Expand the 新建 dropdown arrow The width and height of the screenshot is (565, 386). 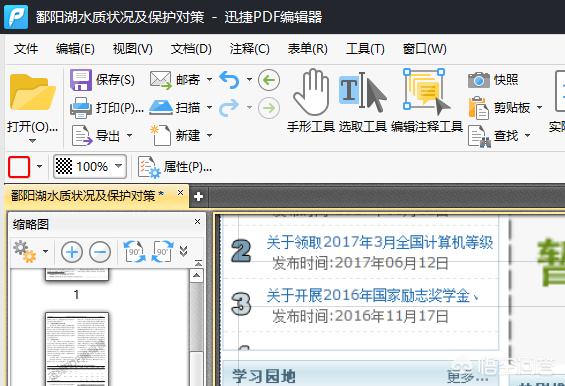tap(209, 136)
